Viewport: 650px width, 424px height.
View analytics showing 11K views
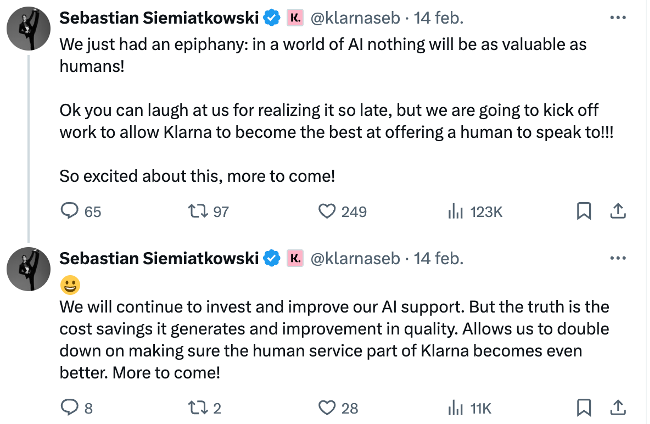click(x=470, y=408)
